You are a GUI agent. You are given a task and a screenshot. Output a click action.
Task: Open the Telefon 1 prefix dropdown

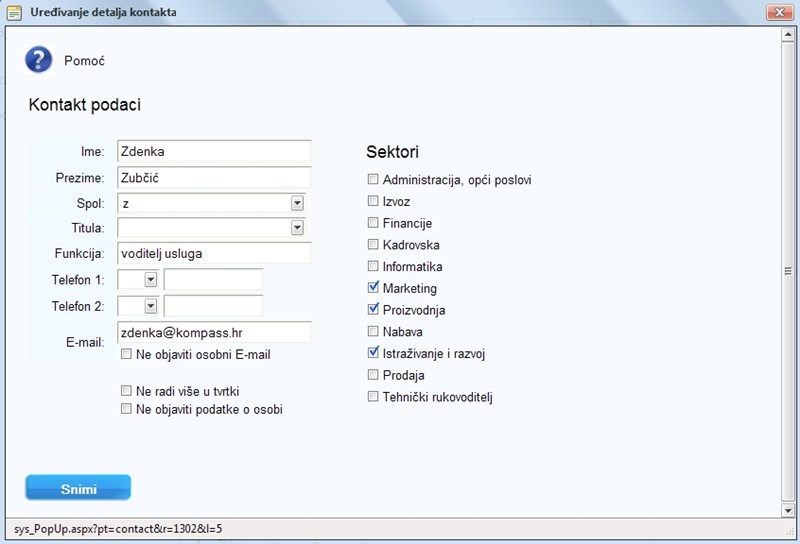(151, 280)
